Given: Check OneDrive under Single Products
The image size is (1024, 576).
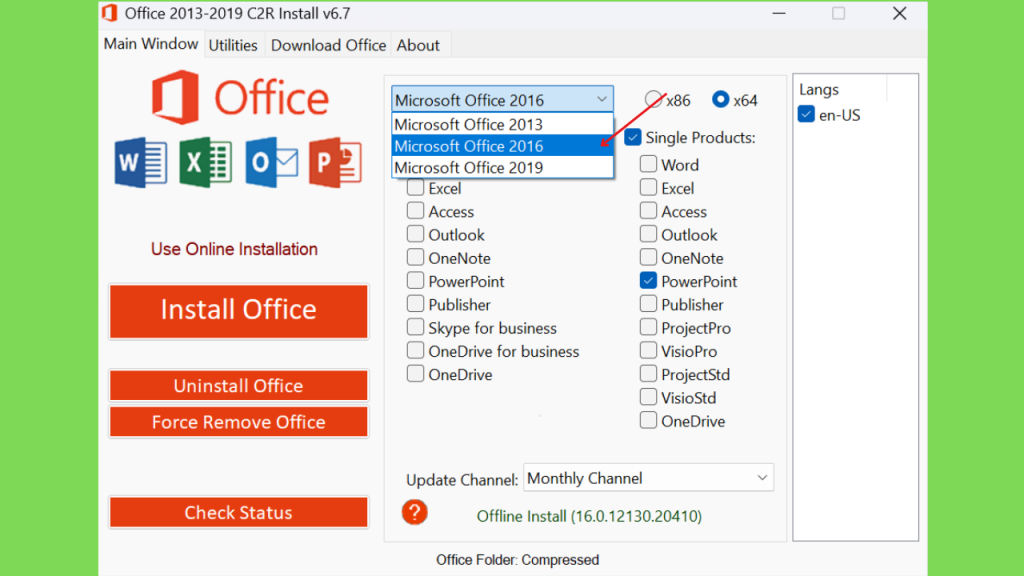Looking at the screenshot, I should (648, 421).
